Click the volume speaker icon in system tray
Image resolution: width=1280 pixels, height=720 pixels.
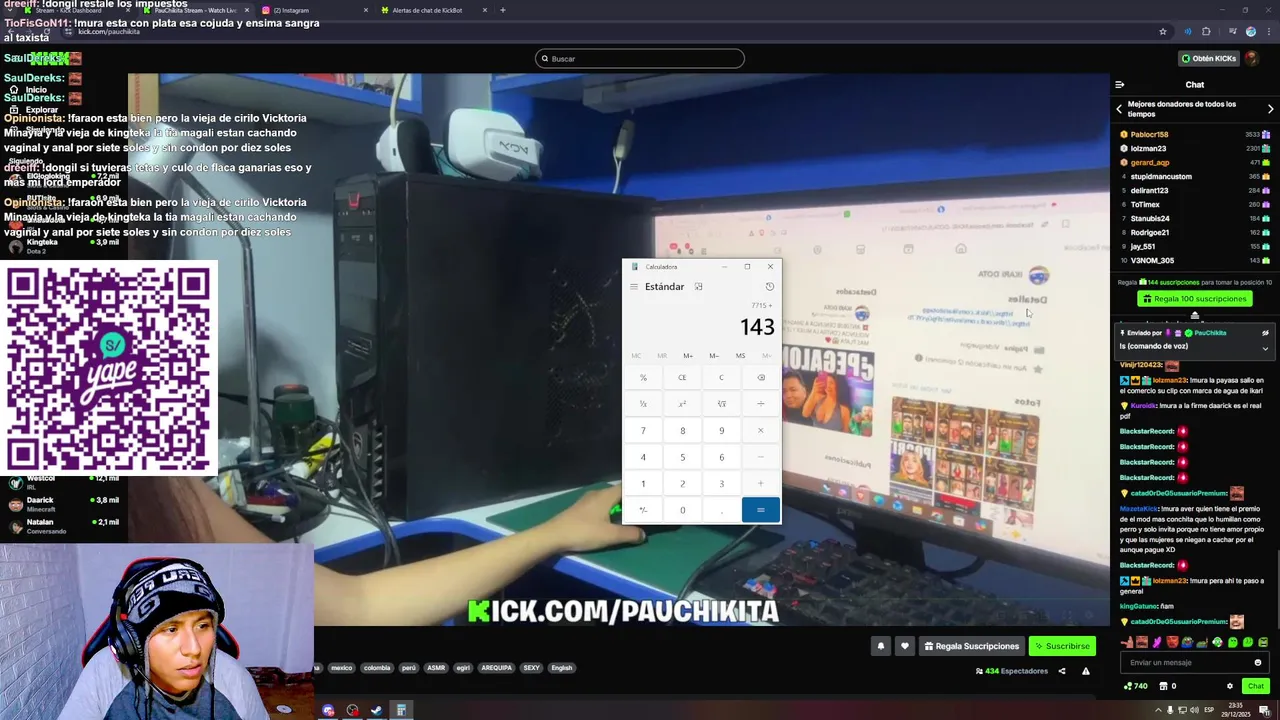pyautogui.click(x=1194, y=710)
